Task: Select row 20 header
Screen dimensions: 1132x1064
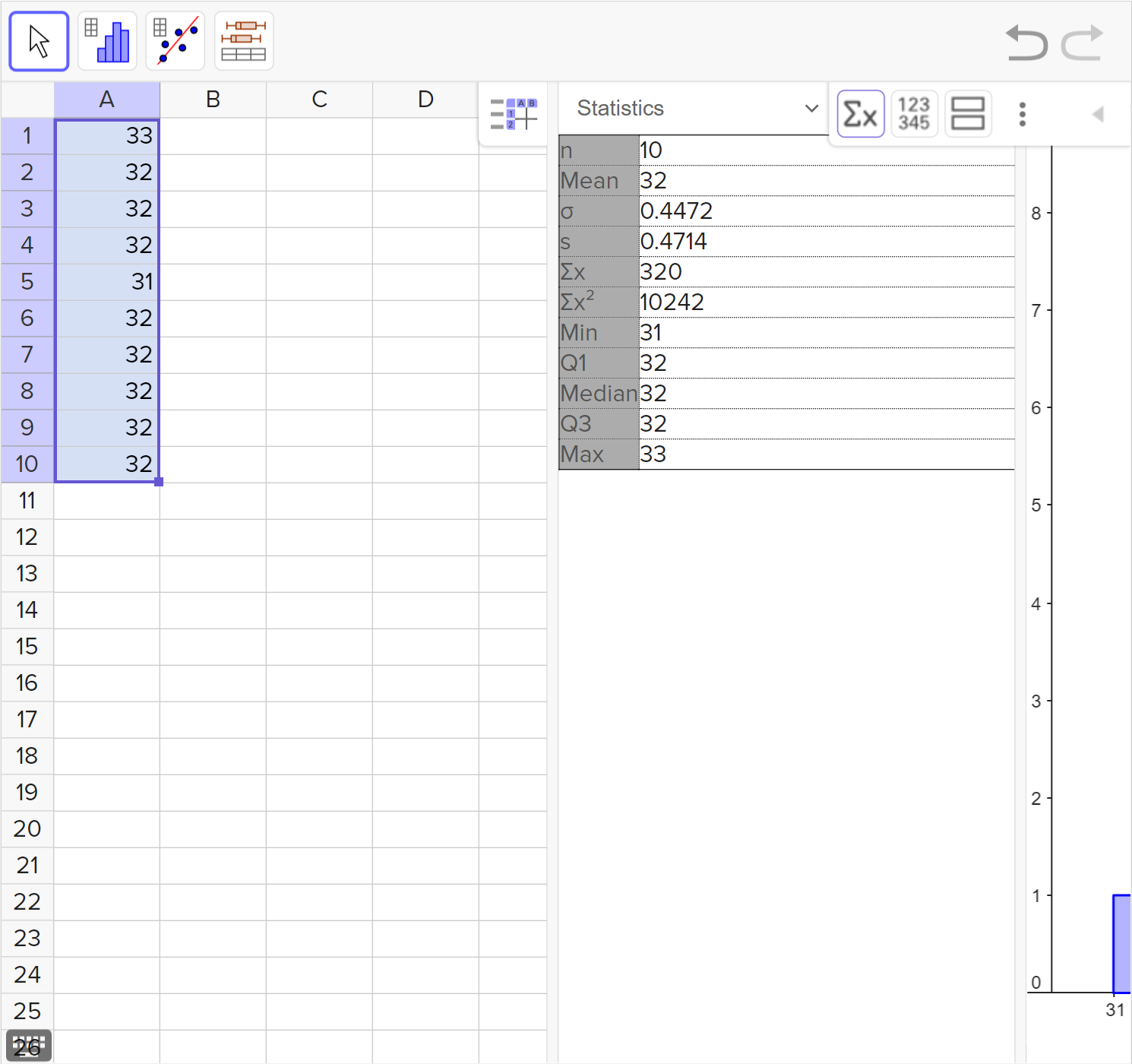Action: point(27,829)
